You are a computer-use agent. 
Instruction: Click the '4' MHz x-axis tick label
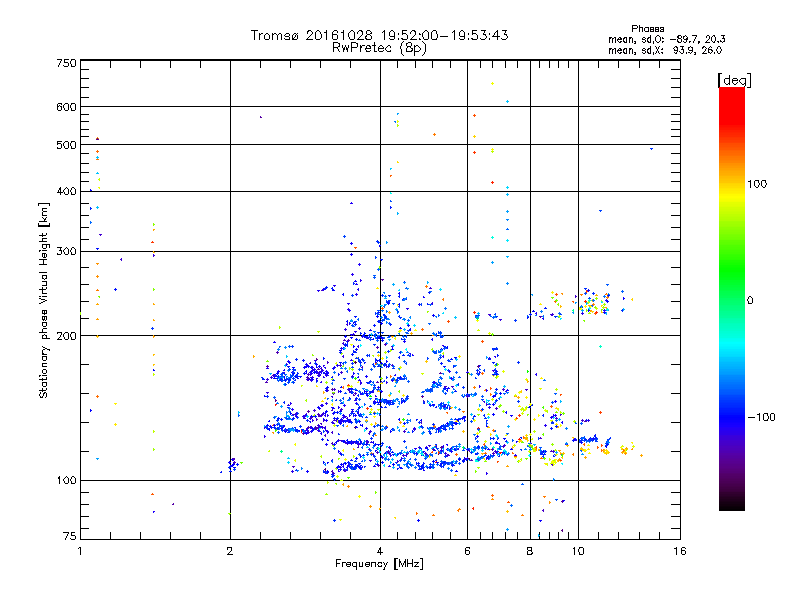[380, 551]
